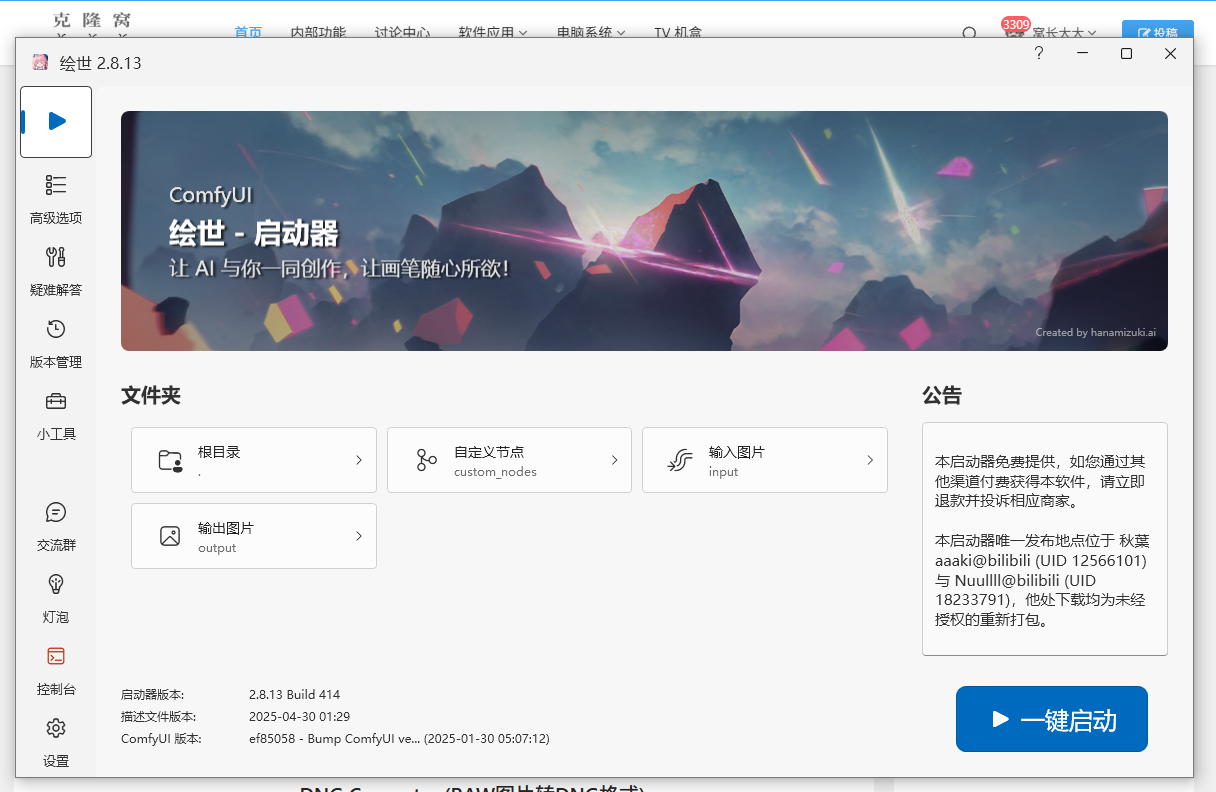The image size is (1216, 792).
Task: Expand the 输入图片 input folder chevron
Action: click(869, 460)
